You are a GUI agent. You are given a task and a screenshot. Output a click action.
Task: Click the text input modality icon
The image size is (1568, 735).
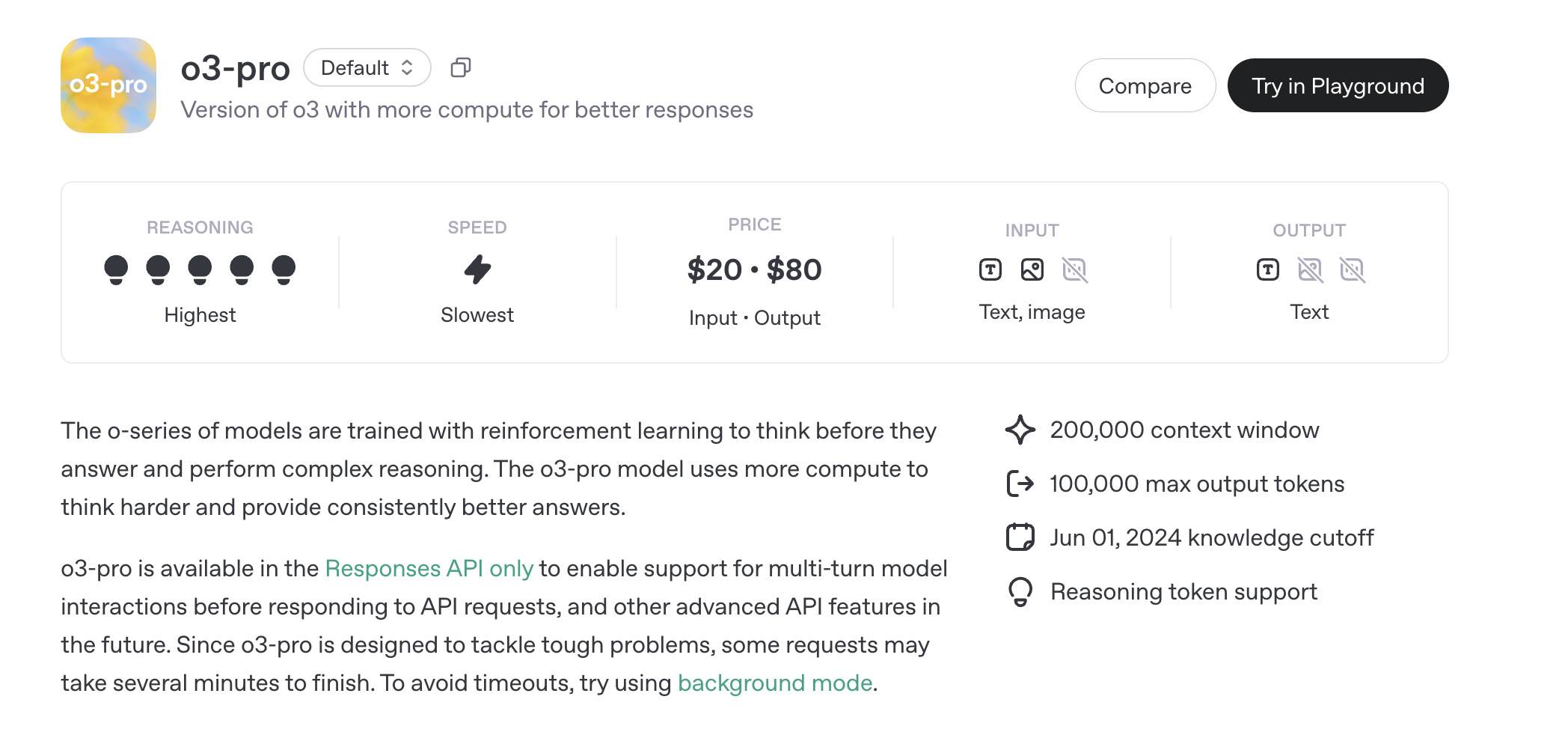(990, 269)
